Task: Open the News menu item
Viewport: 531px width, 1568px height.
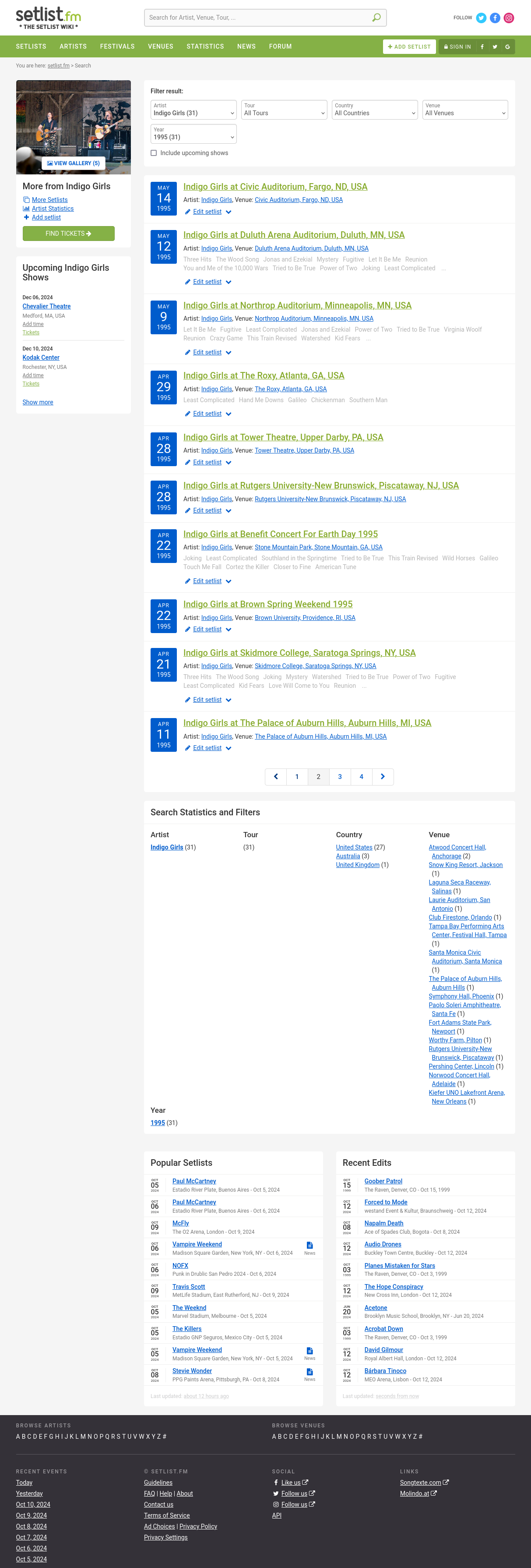Action: pos(246,47)
